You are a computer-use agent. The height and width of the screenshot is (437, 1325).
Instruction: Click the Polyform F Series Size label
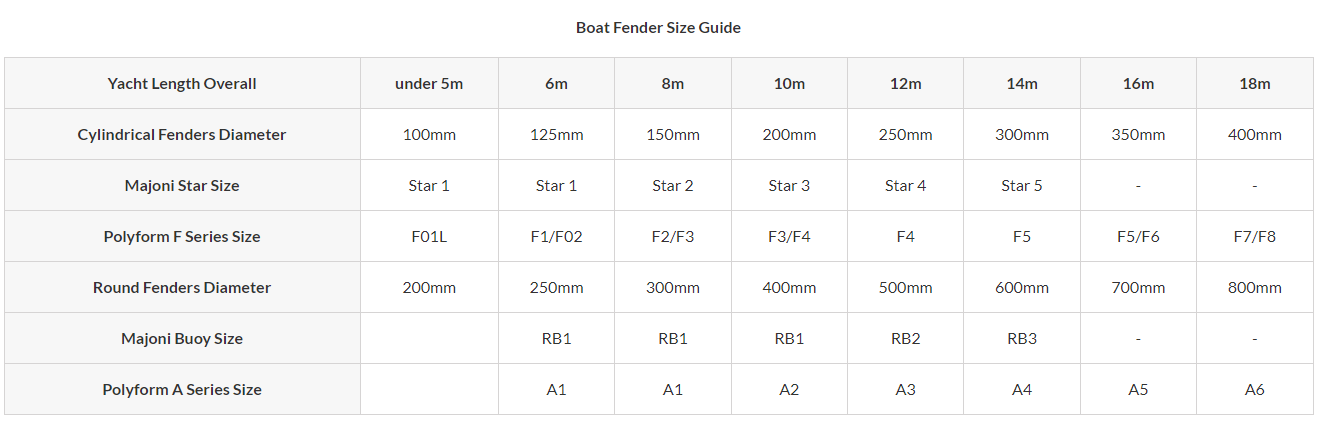pos(182,237)
